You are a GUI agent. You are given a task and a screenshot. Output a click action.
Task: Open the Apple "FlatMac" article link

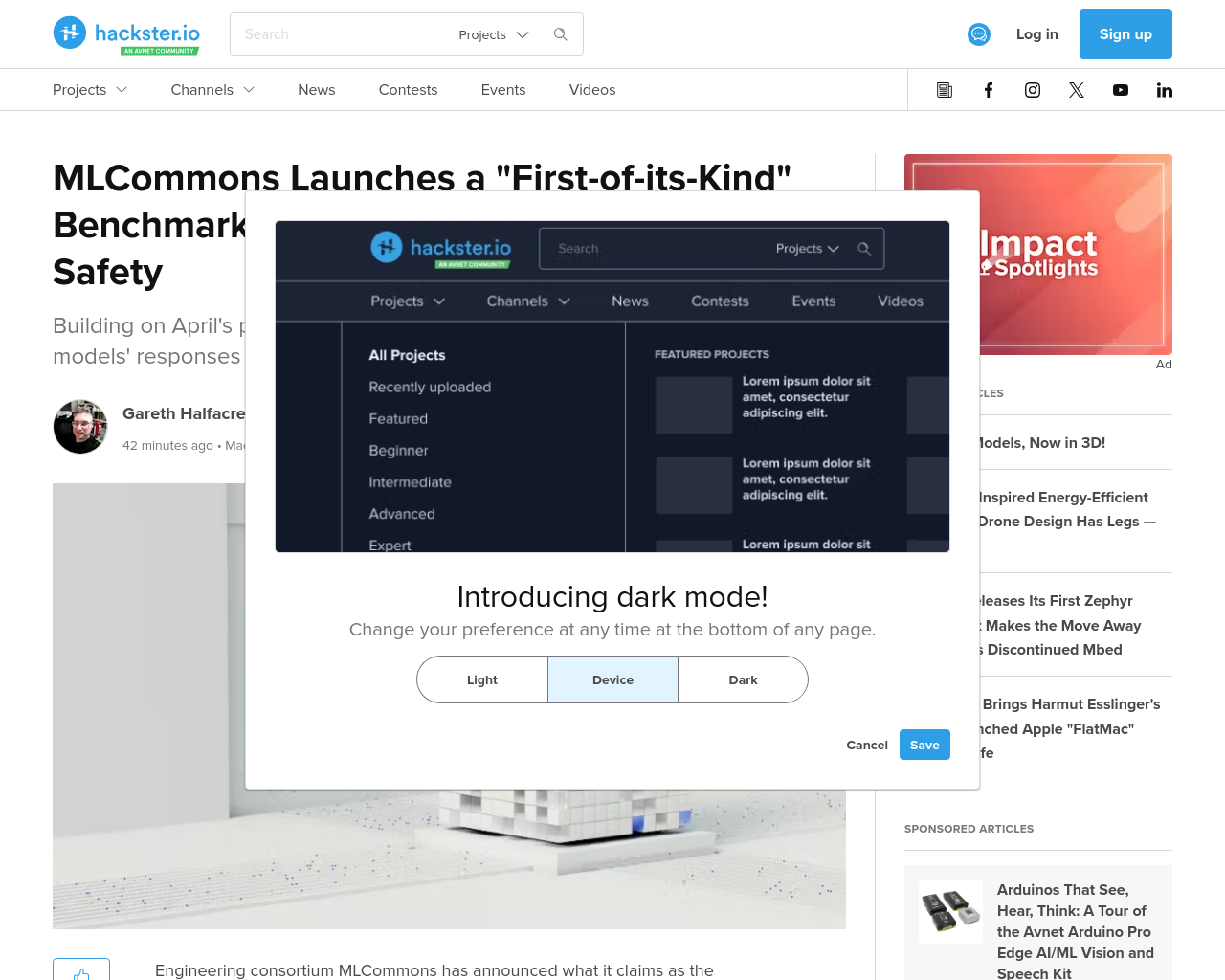pyautogui.click(x=1070, y=728)
